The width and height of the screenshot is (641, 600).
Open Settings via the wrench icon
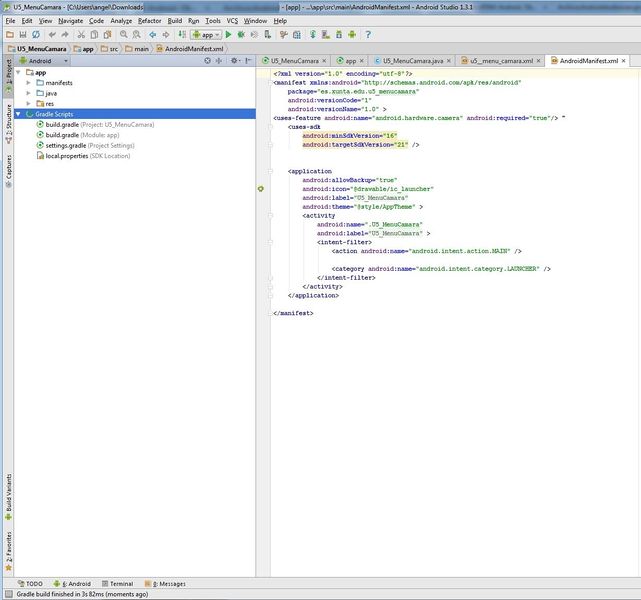coord(283,35)
